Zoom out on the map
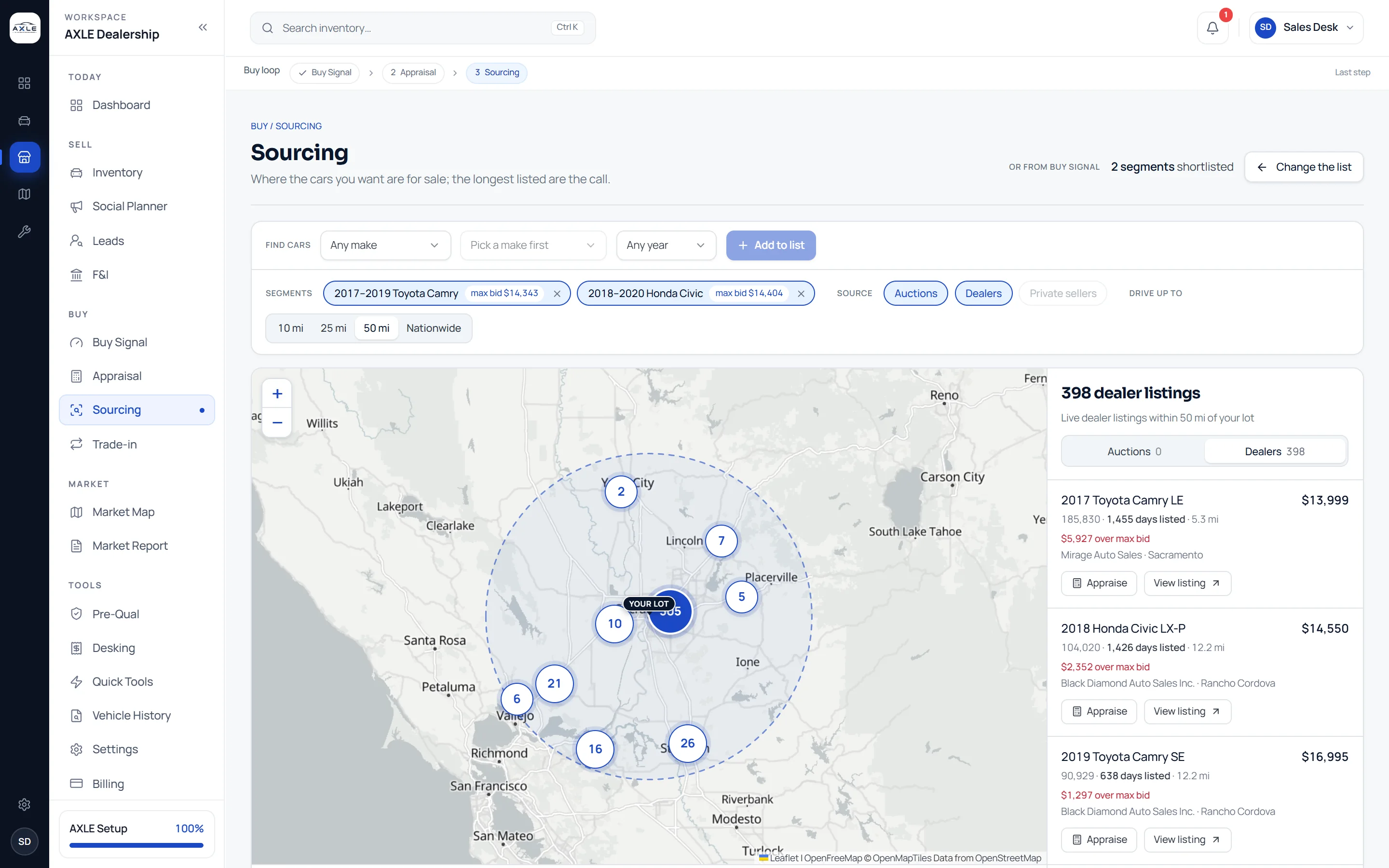 (x=277, y=422)
